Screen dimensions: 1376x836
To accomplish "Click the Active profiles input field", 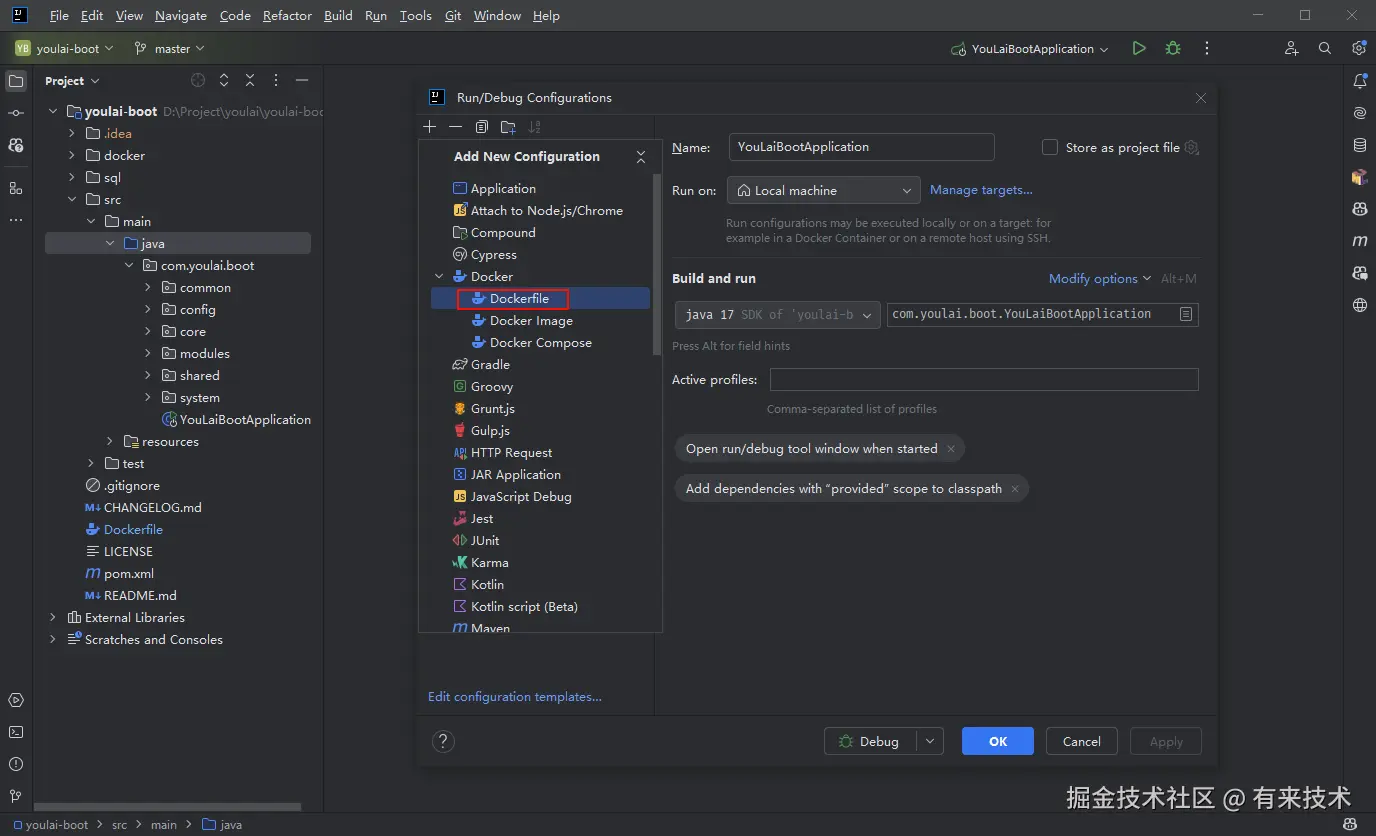I will tap(984, 380).
